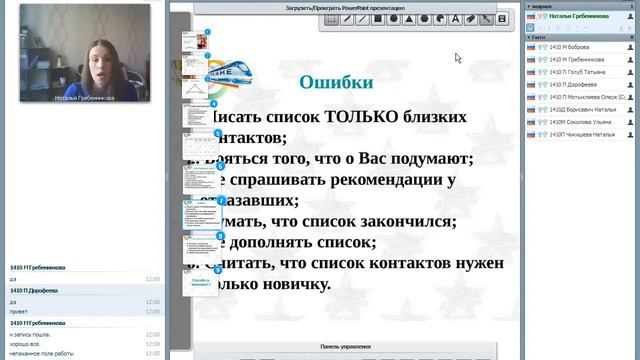Click the user icon beside 1410Д Борисевич Наталья
The height and width of the screenshot is (360, 640).
tap(630, 110)
